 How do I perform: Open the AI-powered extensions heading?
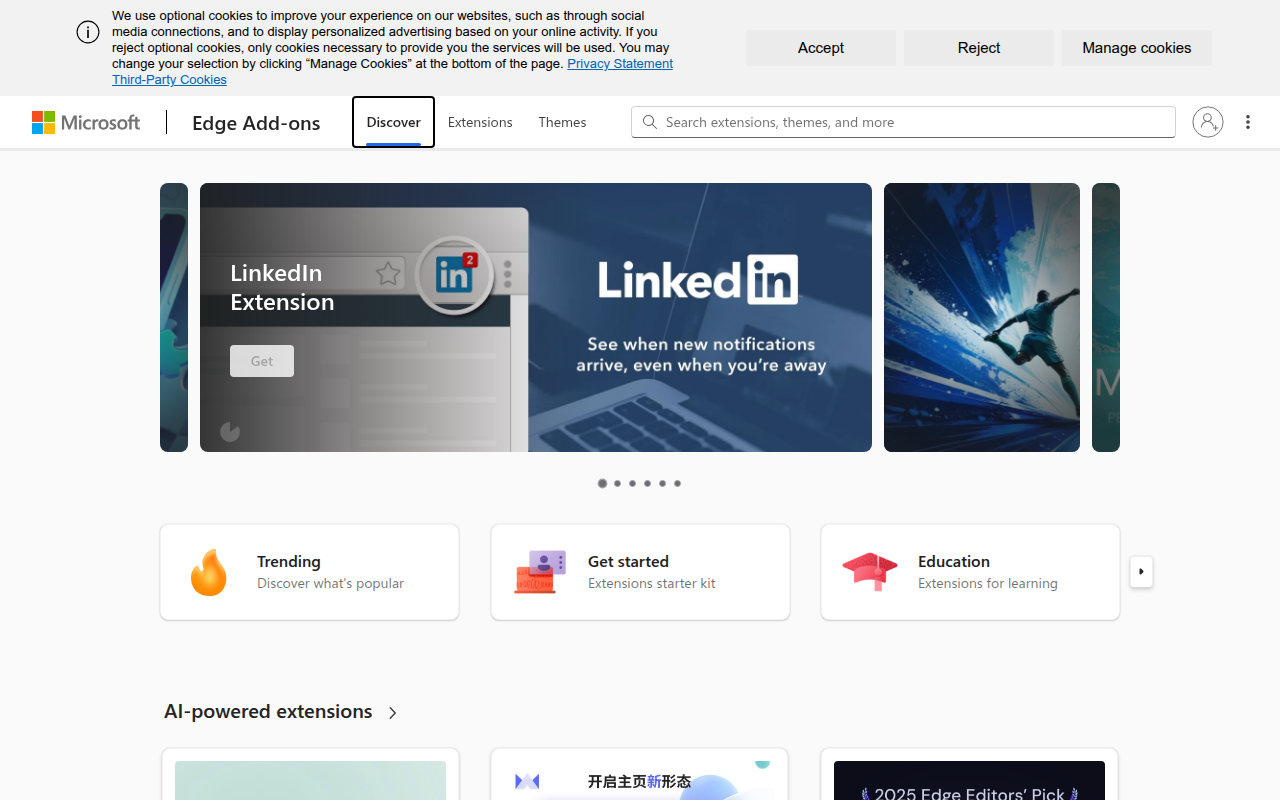tap(268, 712)
